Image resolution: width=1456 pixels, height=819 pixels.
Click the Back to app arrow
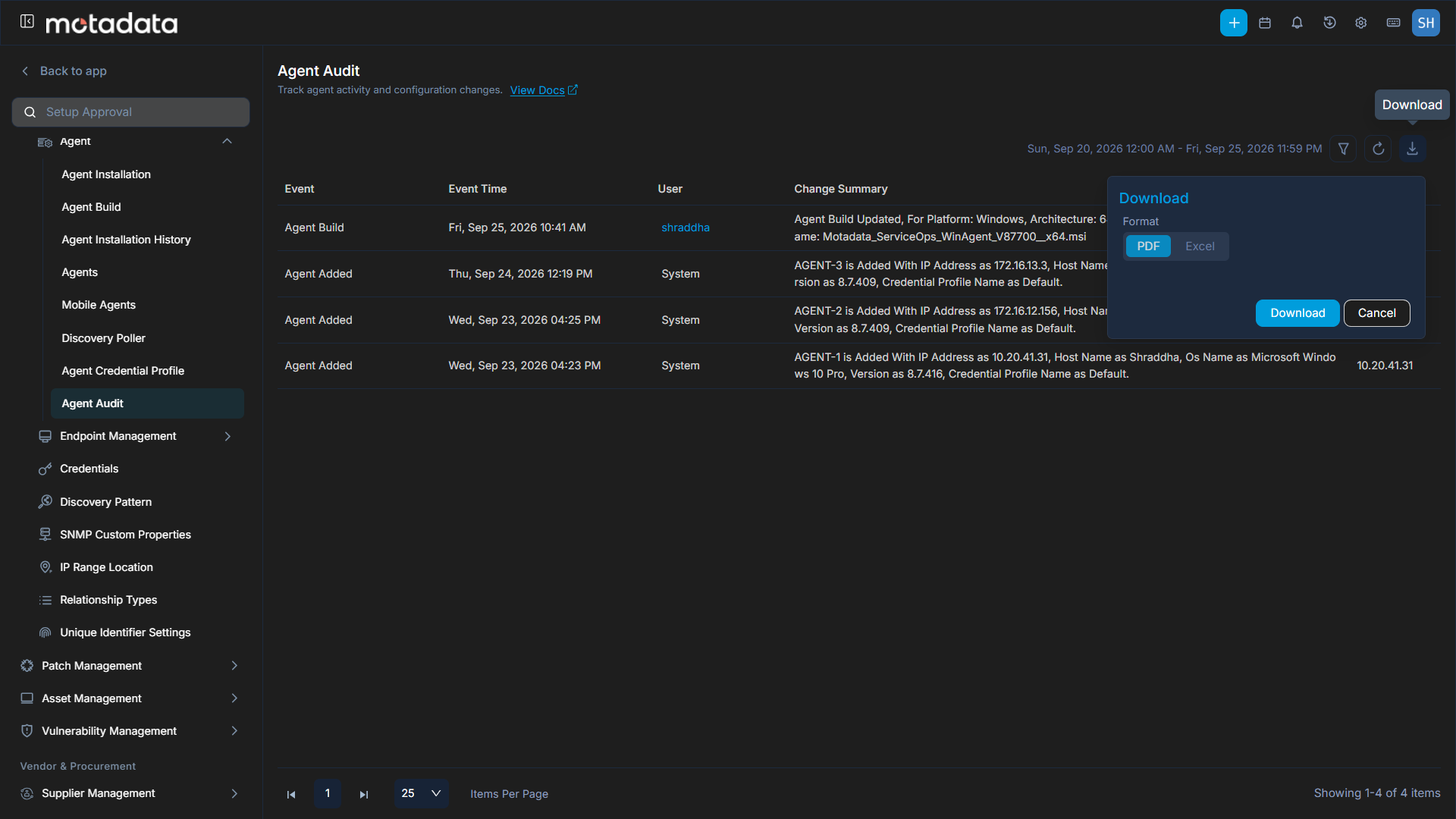coord(25,71)
